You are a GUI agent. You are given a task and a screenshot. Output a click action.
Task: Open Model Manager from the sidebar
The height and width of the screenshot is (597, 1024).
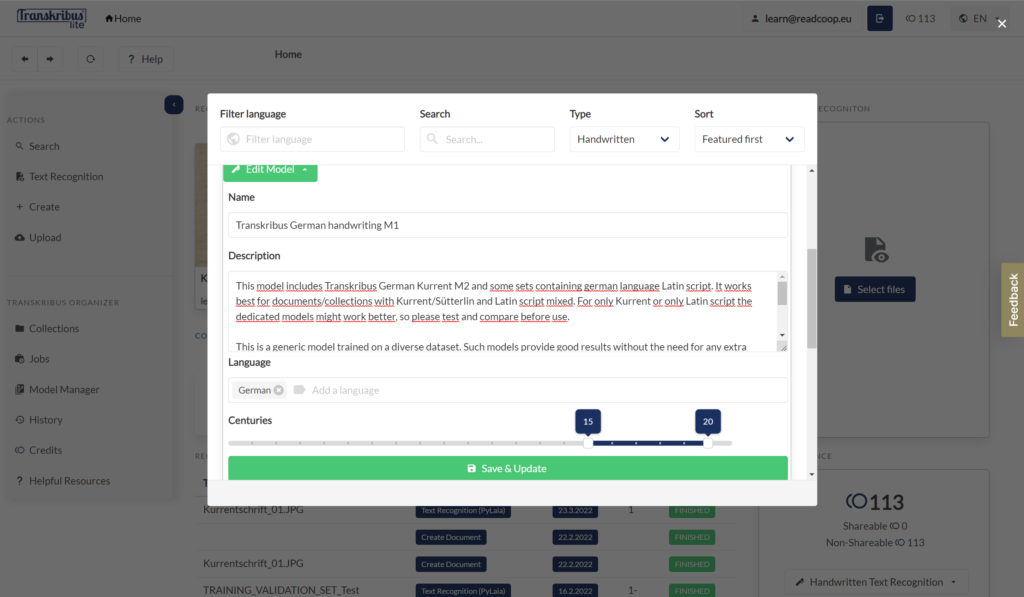point(64,389)
